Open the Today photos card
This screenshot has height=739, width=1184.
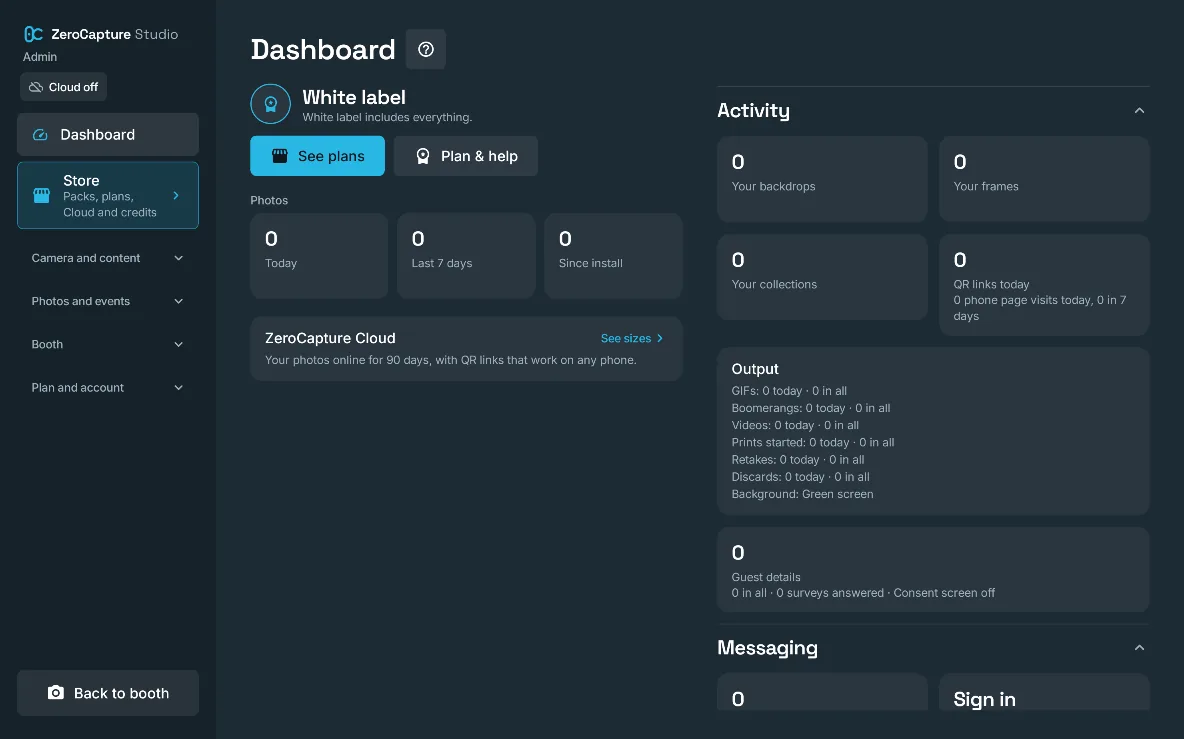(319, 255)
